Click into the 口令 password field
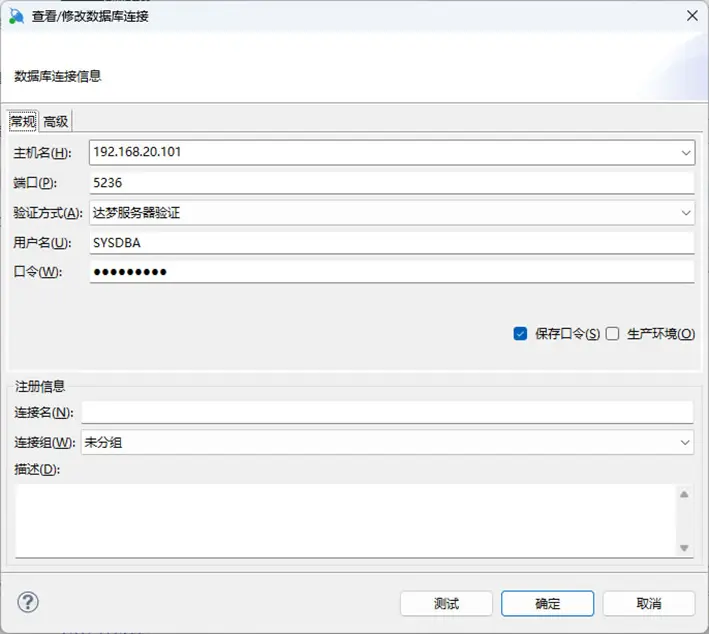The height and width of the screenshot is (634, 709). click(392, 272)
